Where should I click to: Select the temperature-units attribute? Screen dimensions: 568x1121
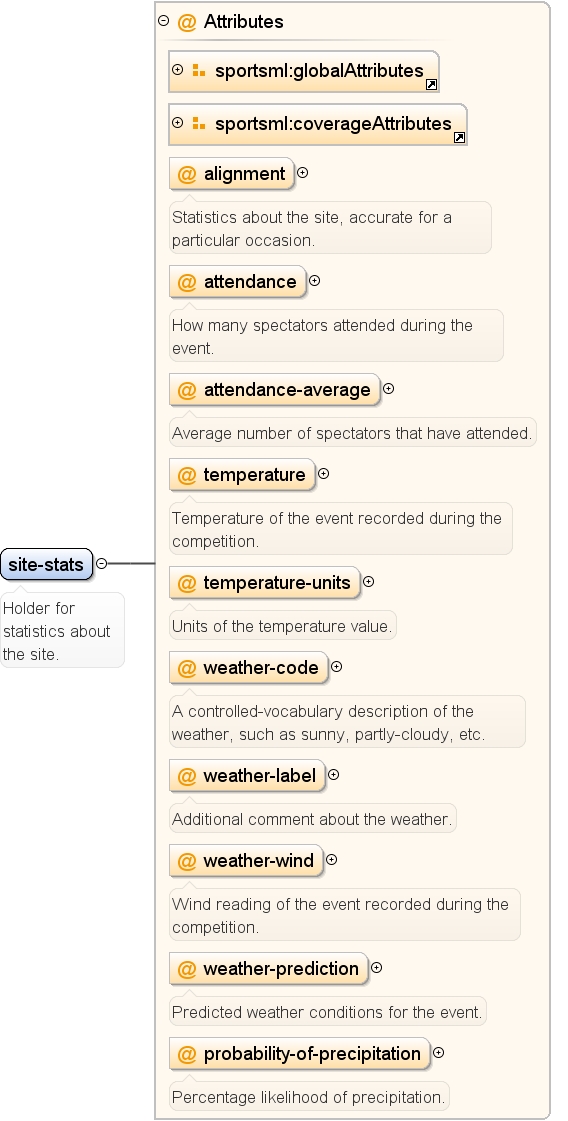point(265,583)
